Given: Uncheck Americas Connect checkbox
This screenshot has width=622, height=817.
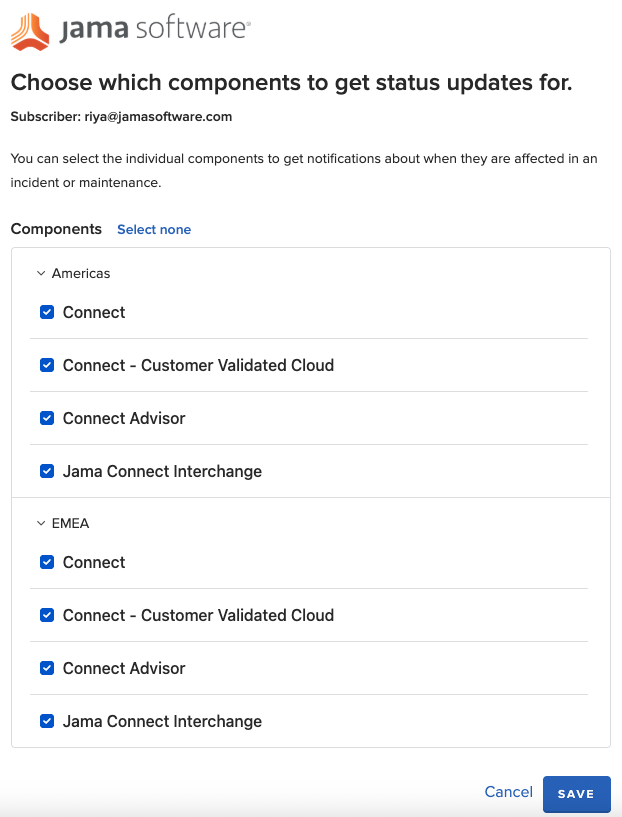Looking at the screenshot, I should click(x=47, y=312).
